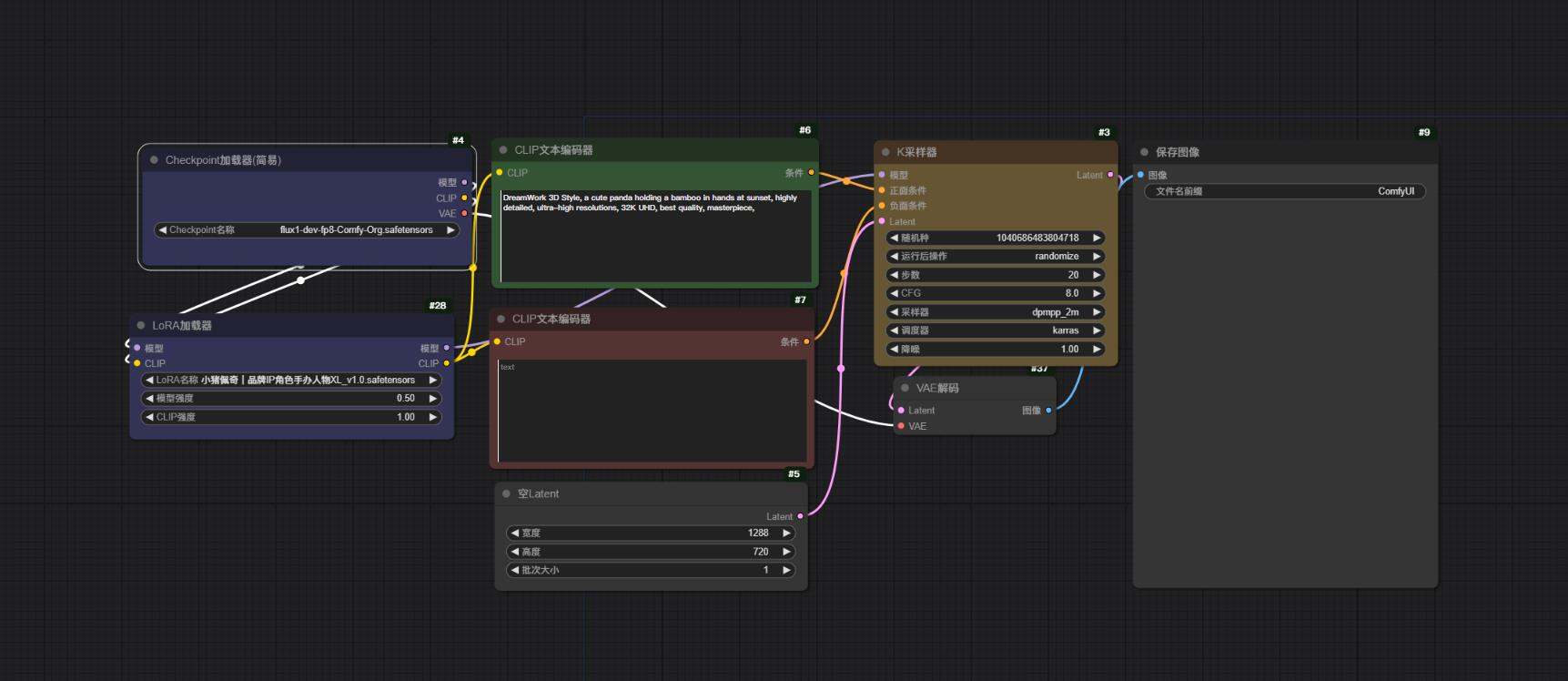Open the 采样器 dpmpp_2m selector
The height and width of the screenshot is (681, 1568).
(995, 312)
